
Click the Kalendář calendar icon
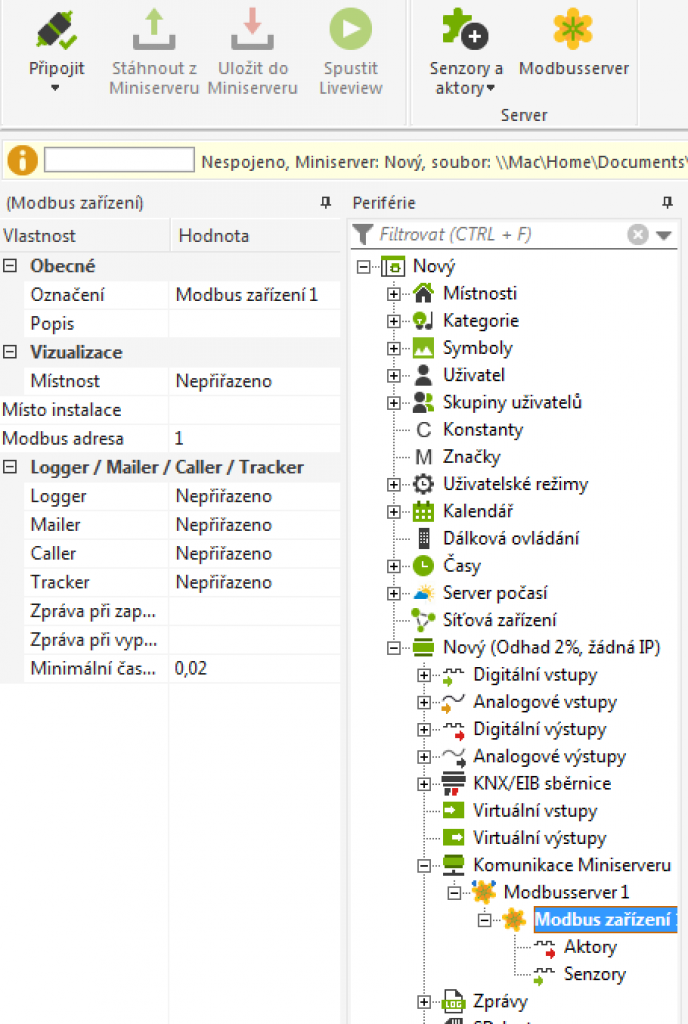click(x=423, y=511)
